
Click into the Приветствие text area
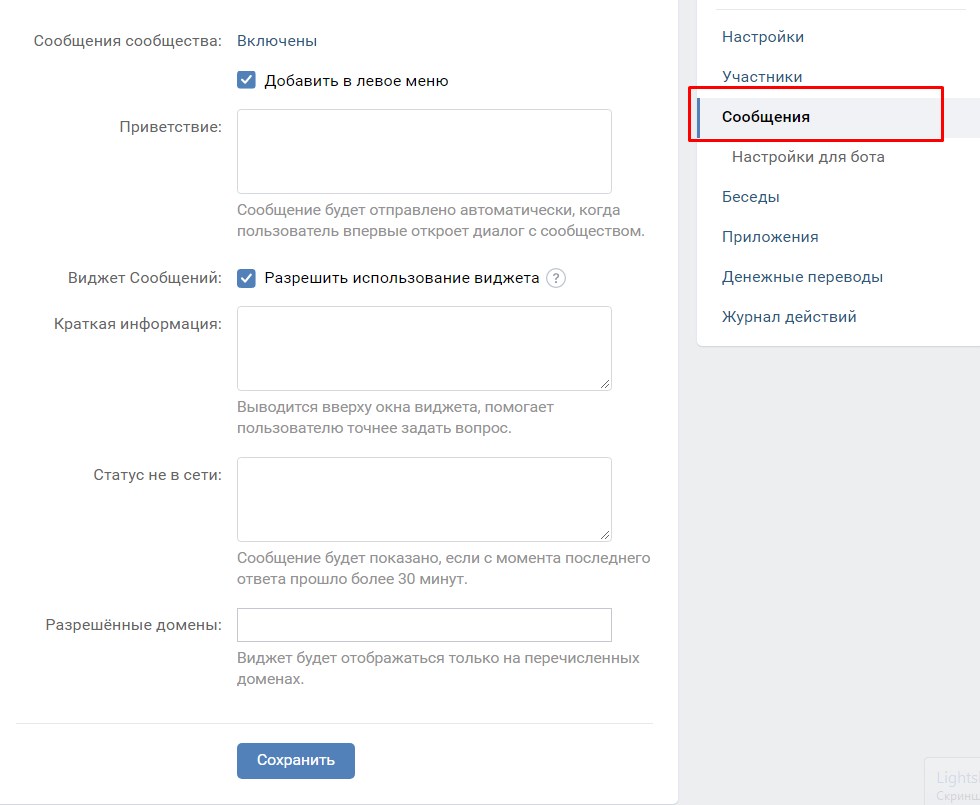[424, 151]
